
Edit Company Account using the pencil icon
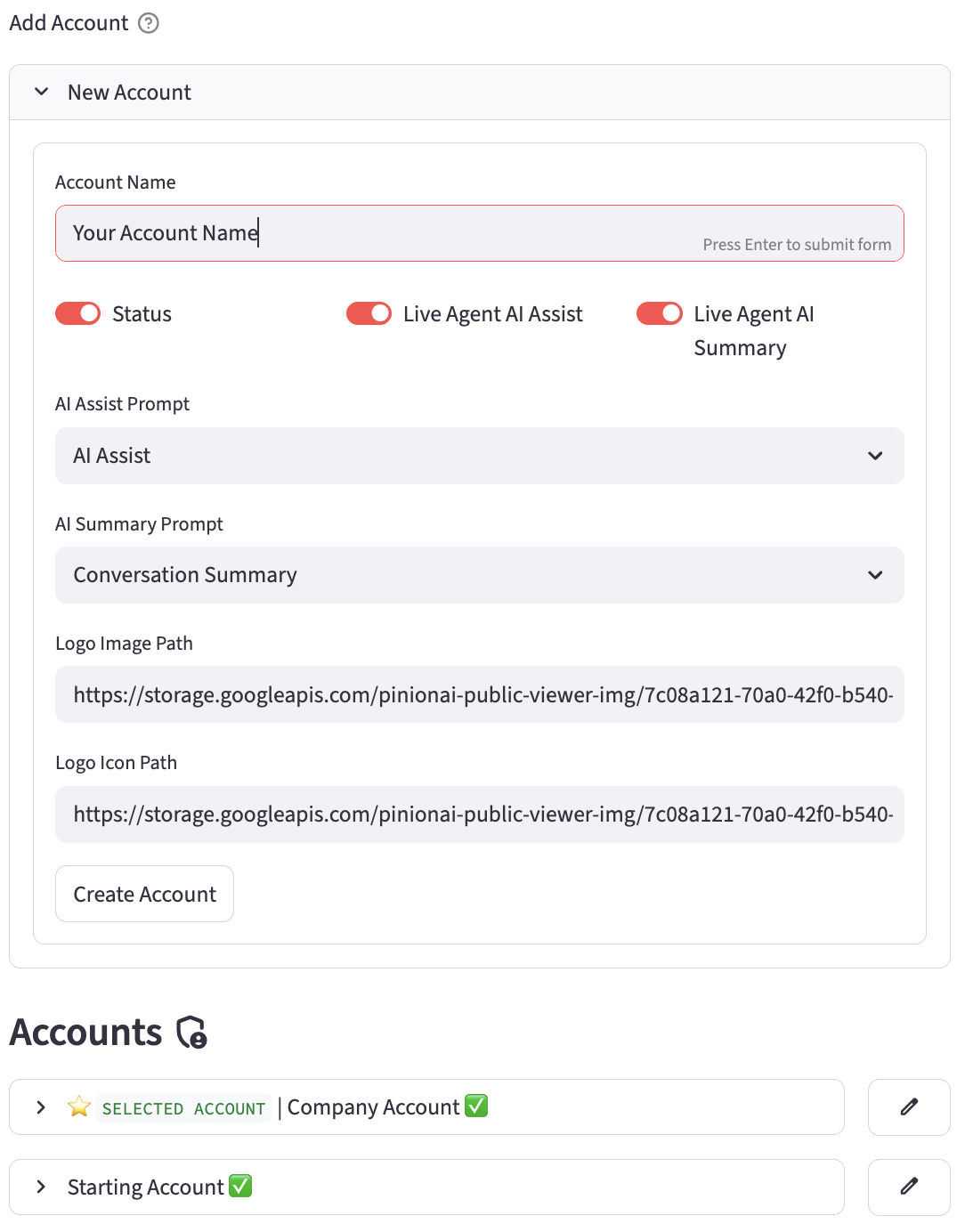(909, 1107)
